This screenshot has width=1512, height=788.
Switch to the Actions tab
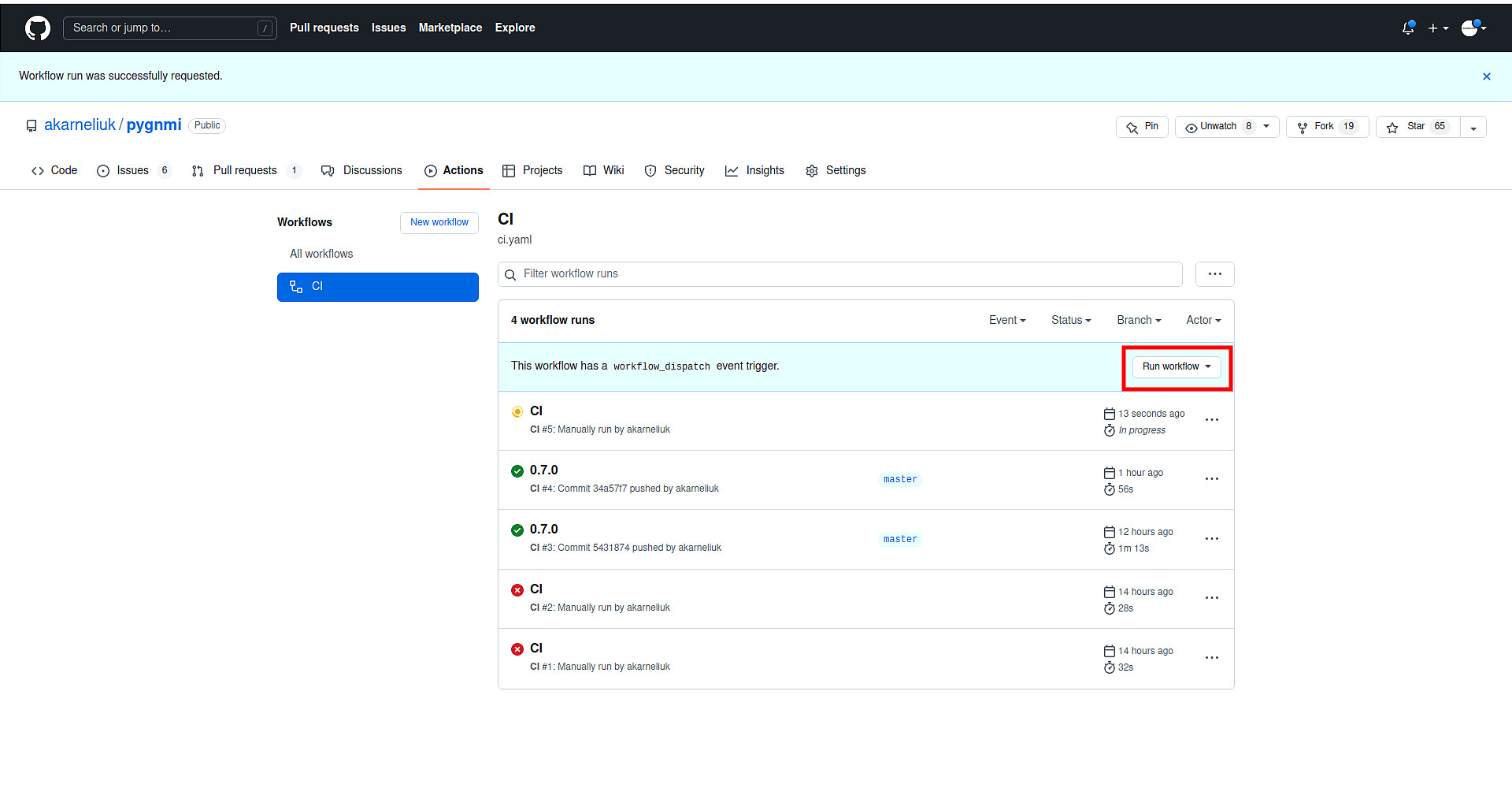click(454, 170)
